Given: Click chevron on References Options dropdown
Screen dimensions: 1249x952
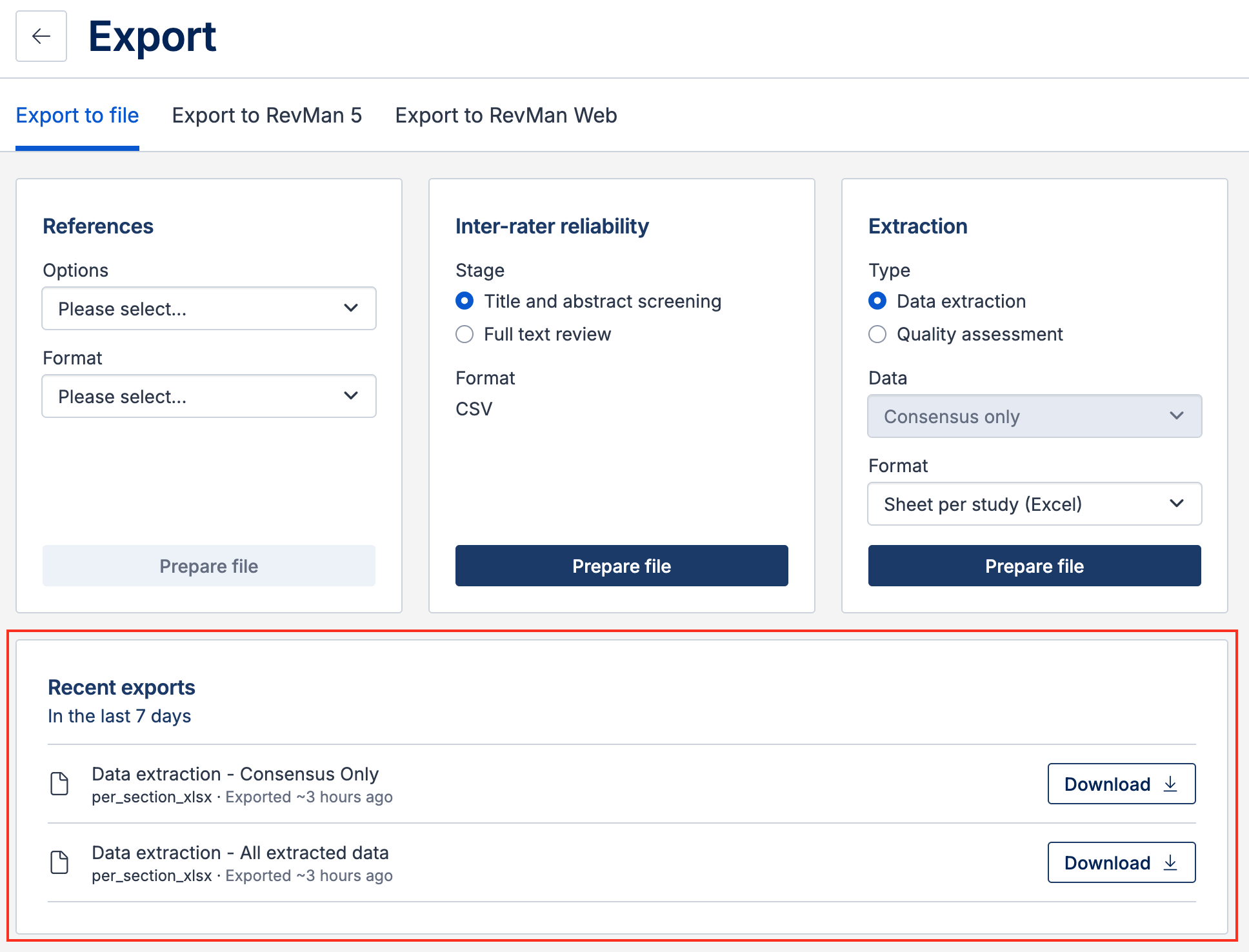Looking at the screenshot, I should pos(350,308).
